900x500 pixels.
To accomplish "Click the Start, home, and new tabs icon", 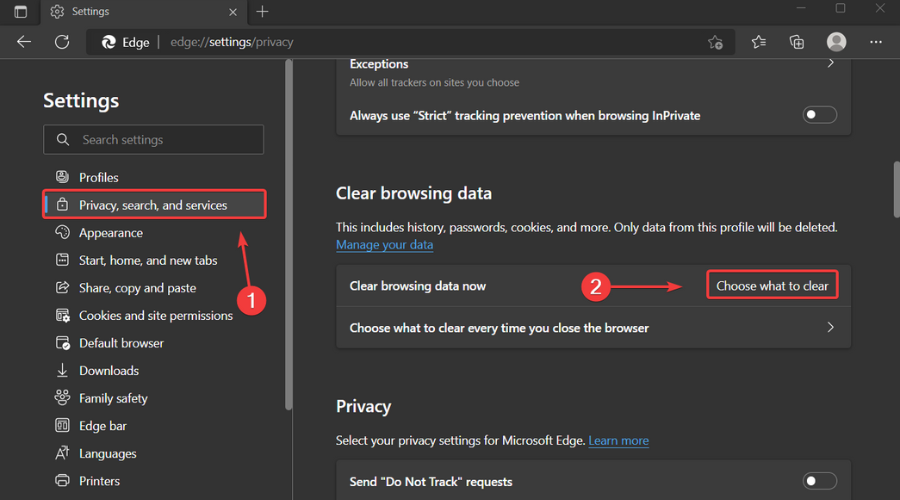I will [62, 259].
